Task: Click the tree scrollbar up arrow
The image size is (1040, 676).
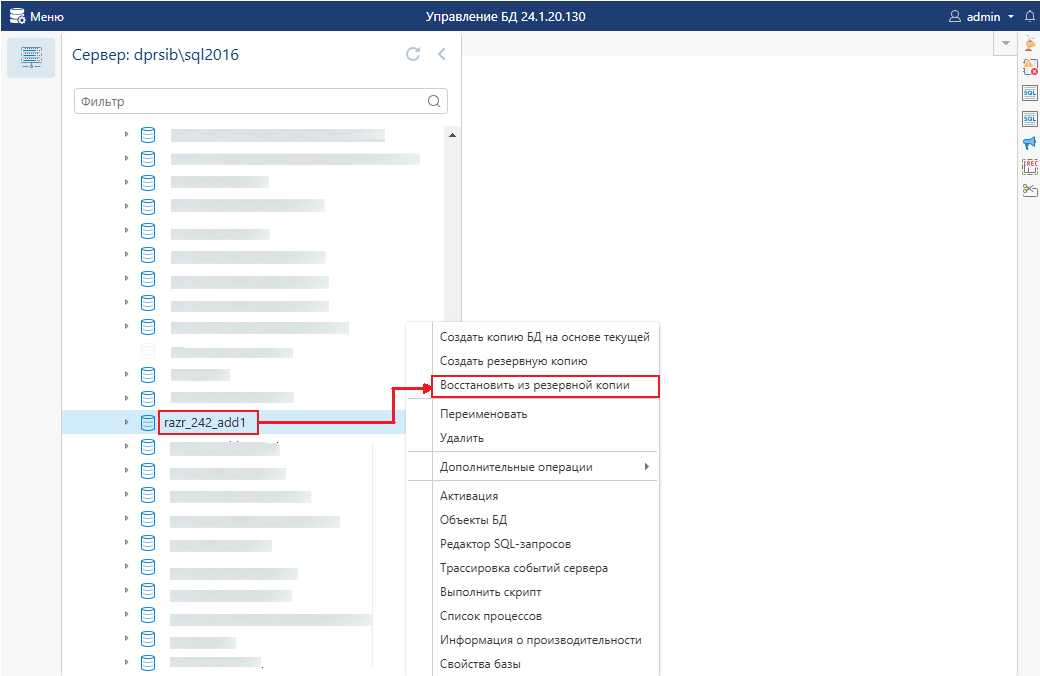Action: coord(452,135)
